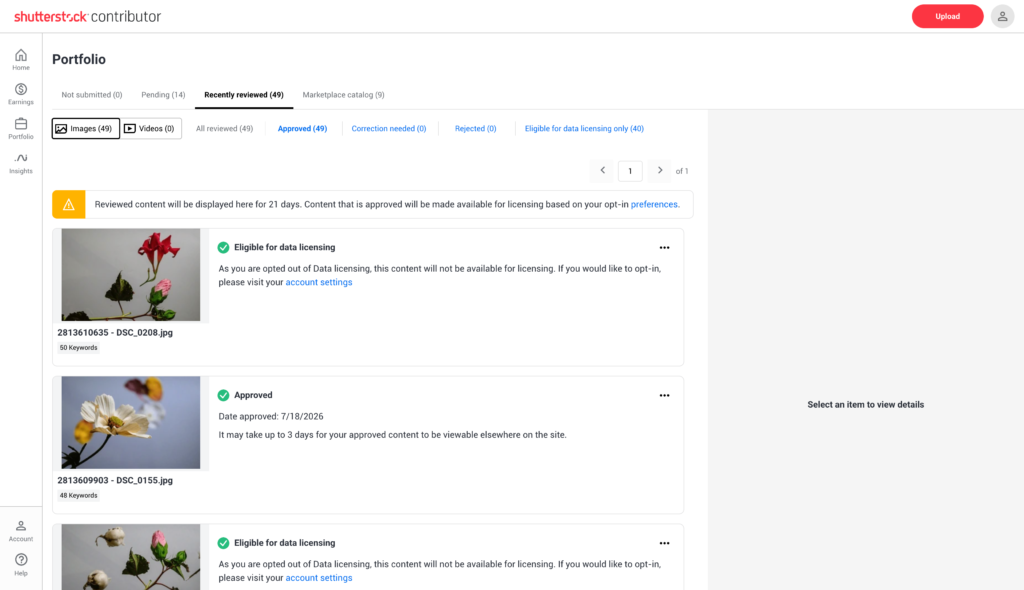Open three-dot menu for DSC_0155.jpg
The image size is (1024, 590).
[664, 395]
